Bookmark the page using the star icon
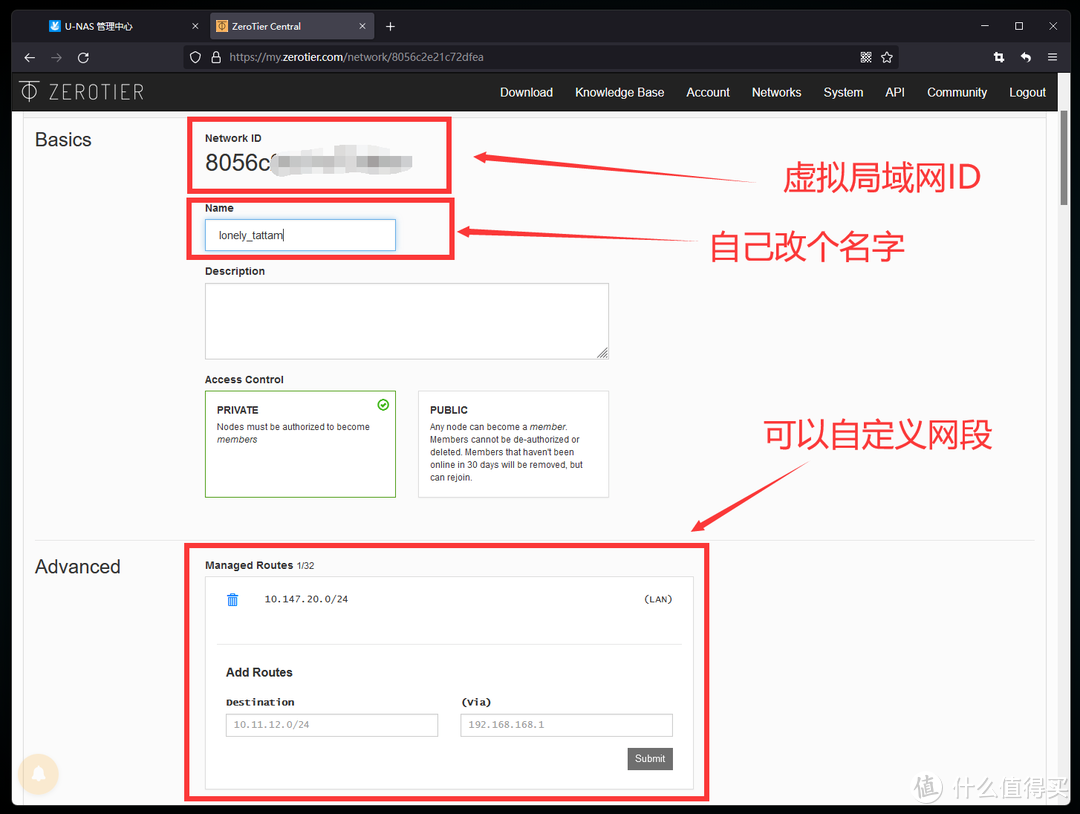Viewport: 1080px width, 814px height. coord(887,57)
